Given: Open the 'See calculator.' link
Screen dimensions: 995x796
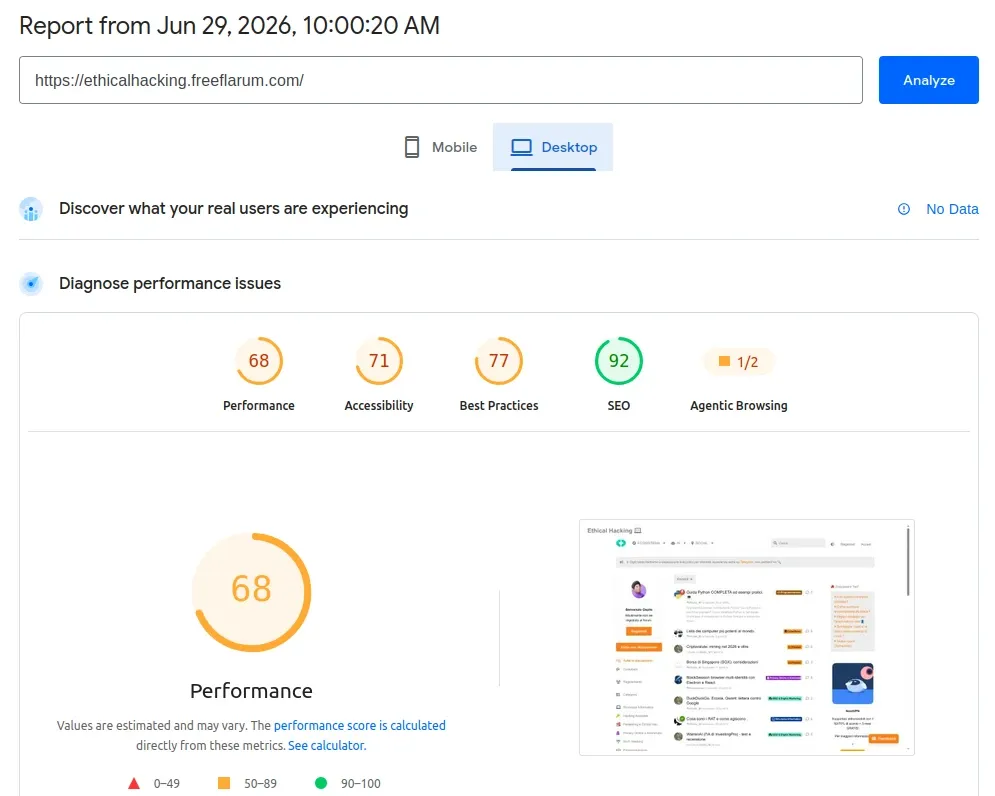Looking at the screenshot, I should [x=327, y=745].
